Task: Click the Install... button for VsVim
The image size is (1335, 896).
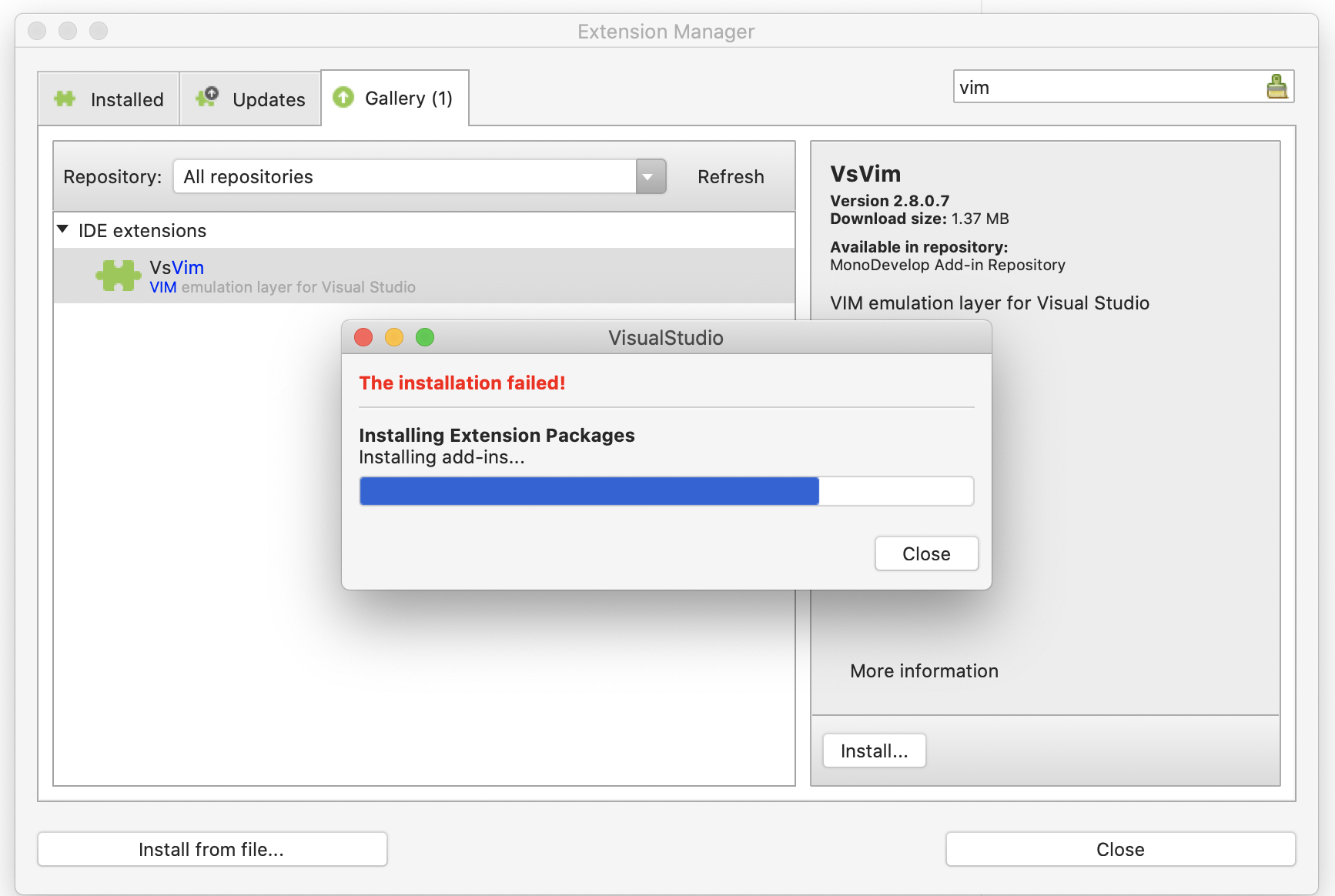Action: coord(875,751)
